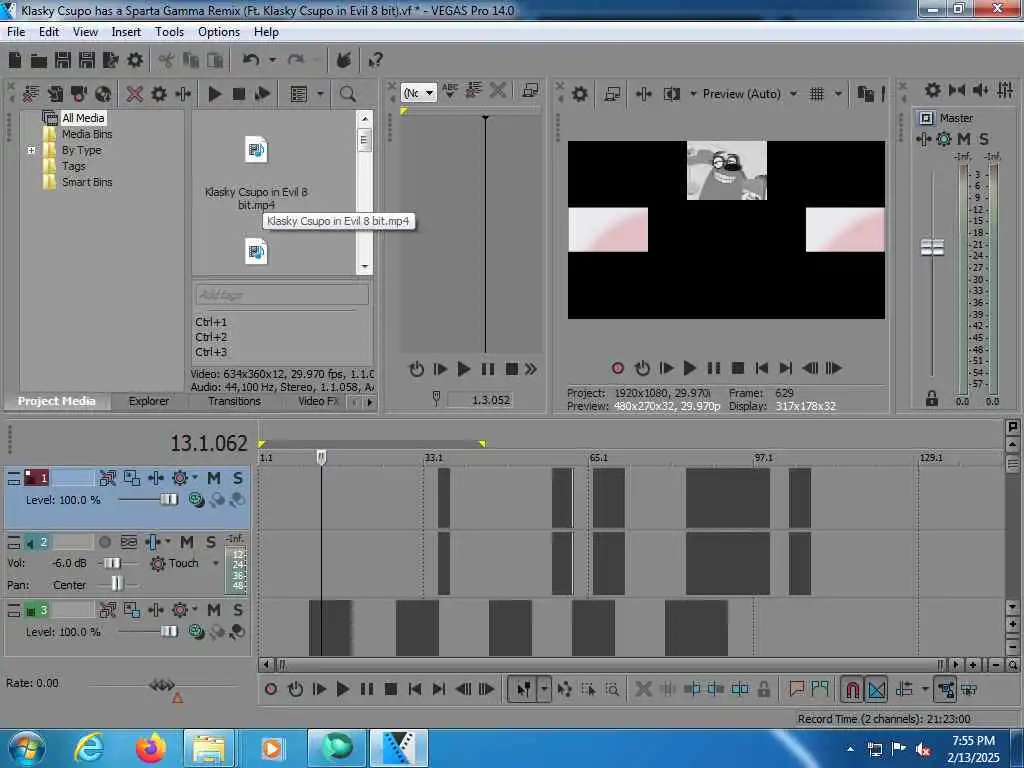Adjust the track 1 Level slider

(168, 500)
